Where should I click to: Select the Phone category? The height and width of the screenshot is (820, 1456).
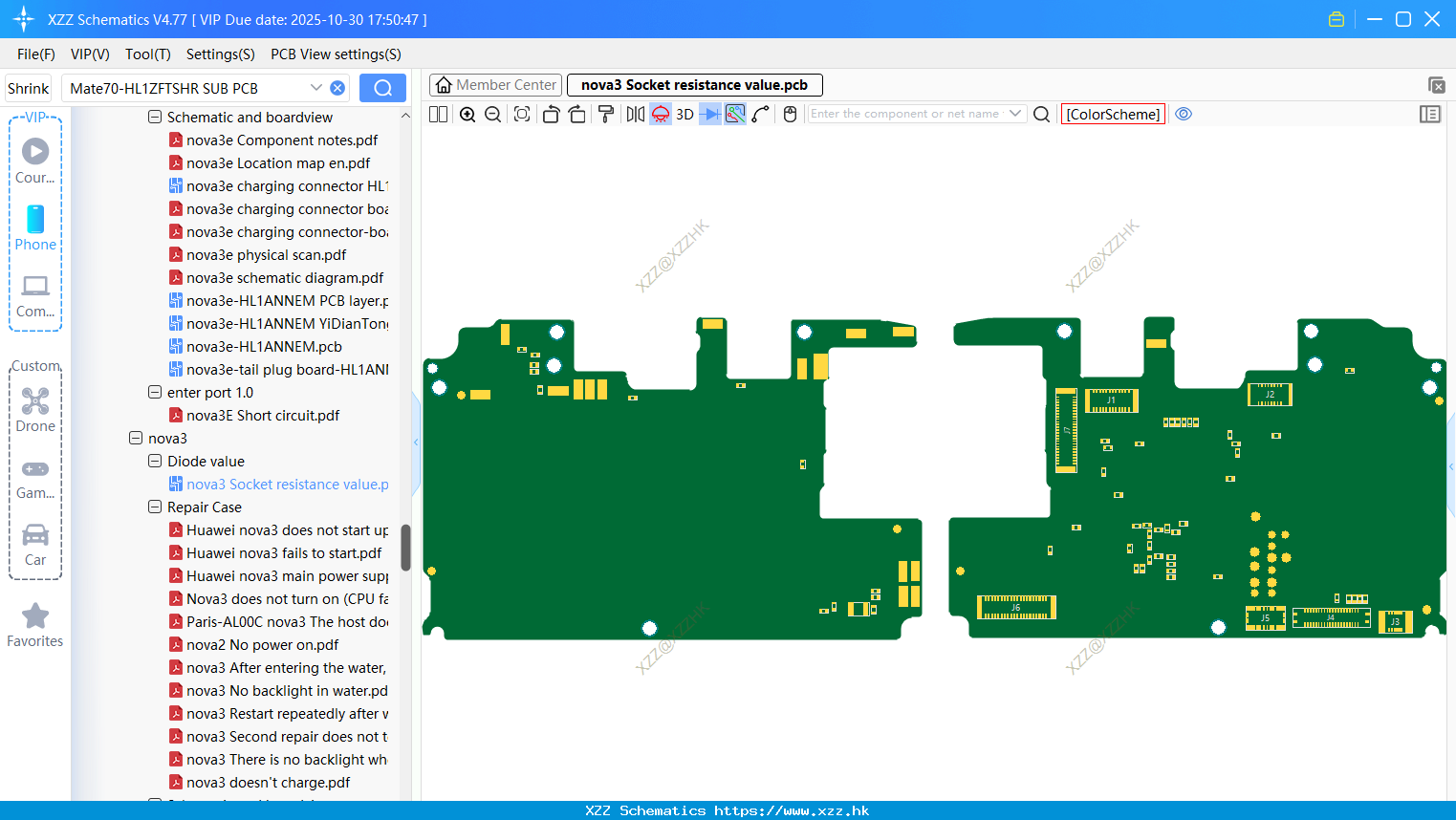click(35, 227)
